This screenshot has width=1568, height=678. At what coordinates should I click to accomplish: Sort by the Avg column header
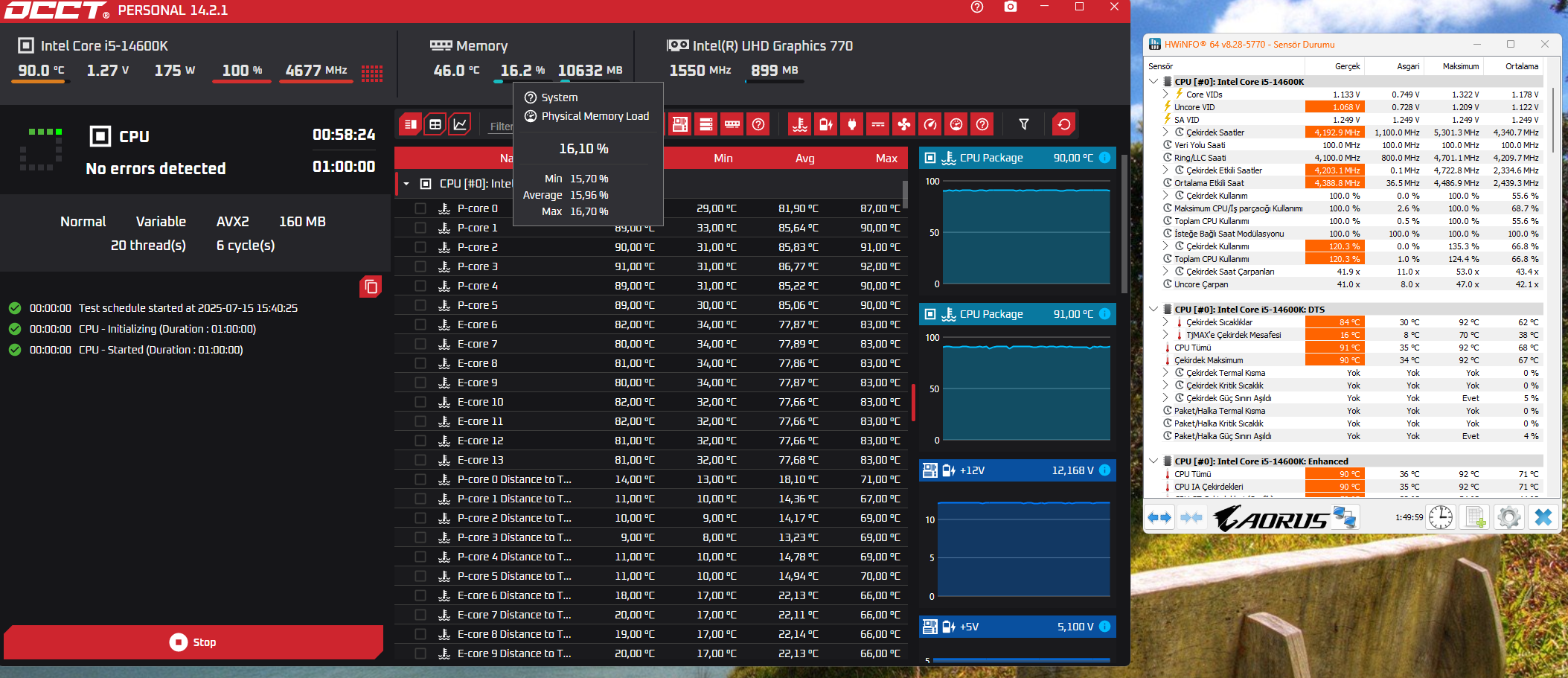pyautogui.click(x=804, y=159)
